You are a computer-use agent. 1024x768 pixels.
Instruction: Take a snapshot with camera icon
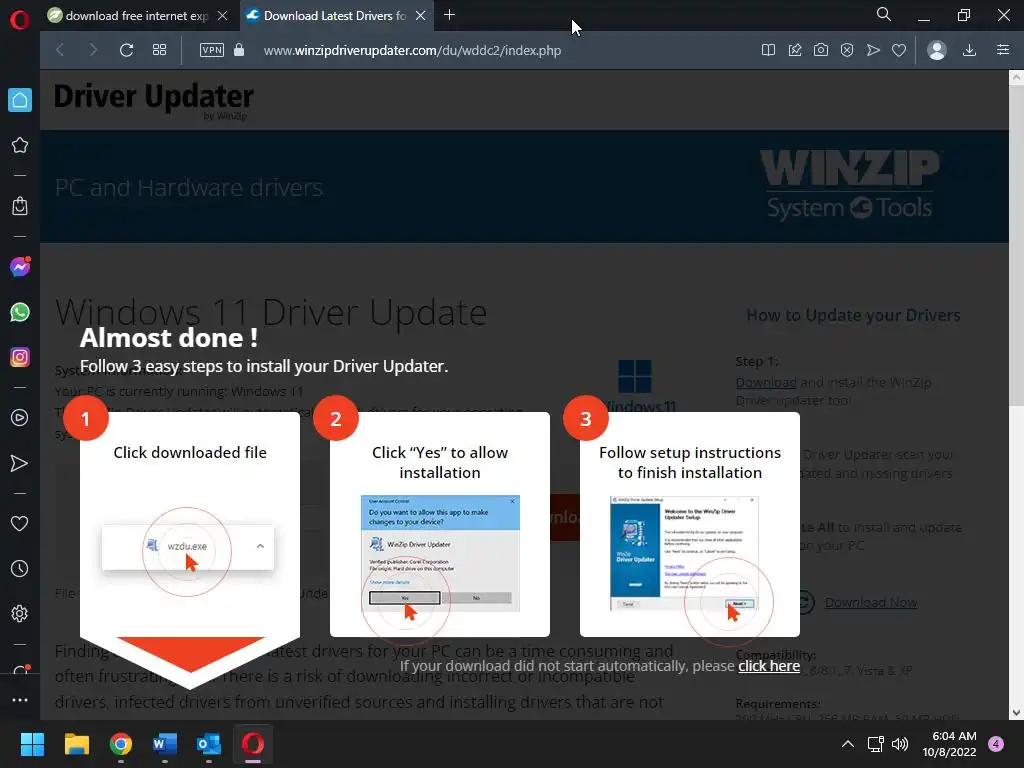(x=821, y=50)
